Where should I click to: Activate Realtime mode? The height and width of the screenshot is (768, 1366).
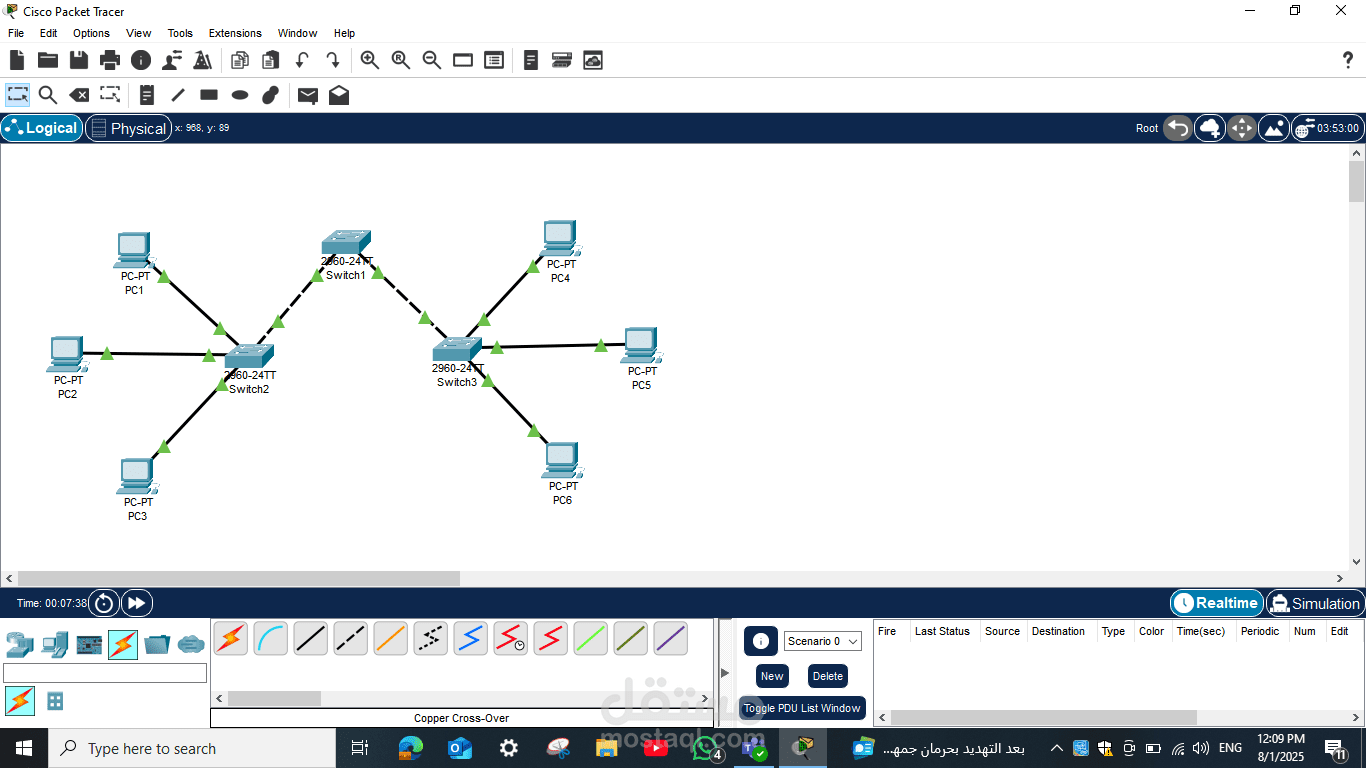point(1216,603)
